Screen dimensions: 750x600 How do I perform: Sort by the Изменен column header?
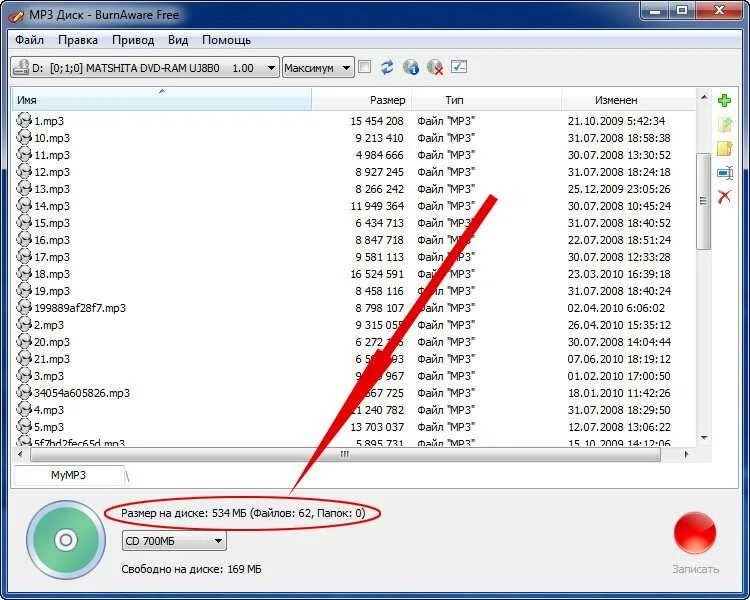(x=629, y=100)
